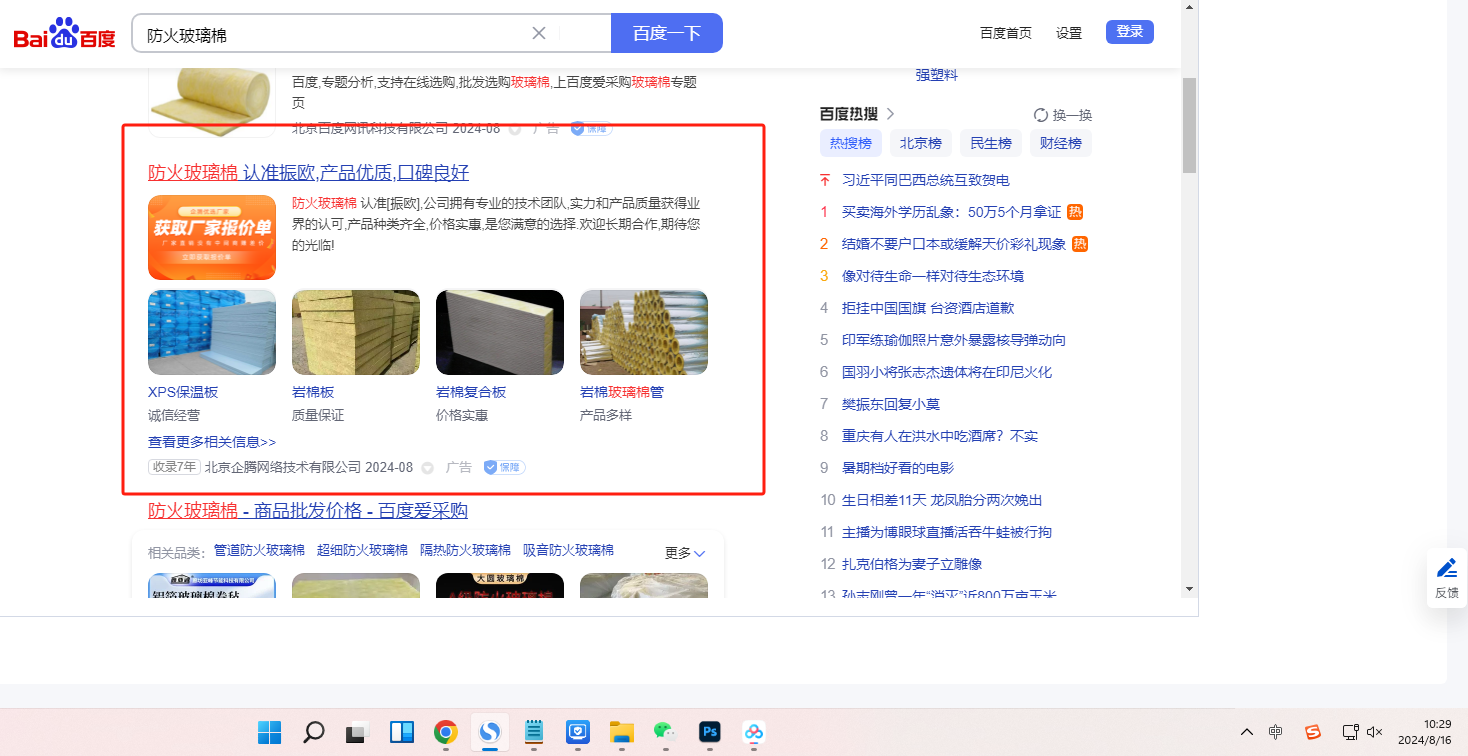Viewport: 1468px width, 756px height.
Task: Open hot search 像对待生命一样对待生态环境
Action: click(933, 276)
